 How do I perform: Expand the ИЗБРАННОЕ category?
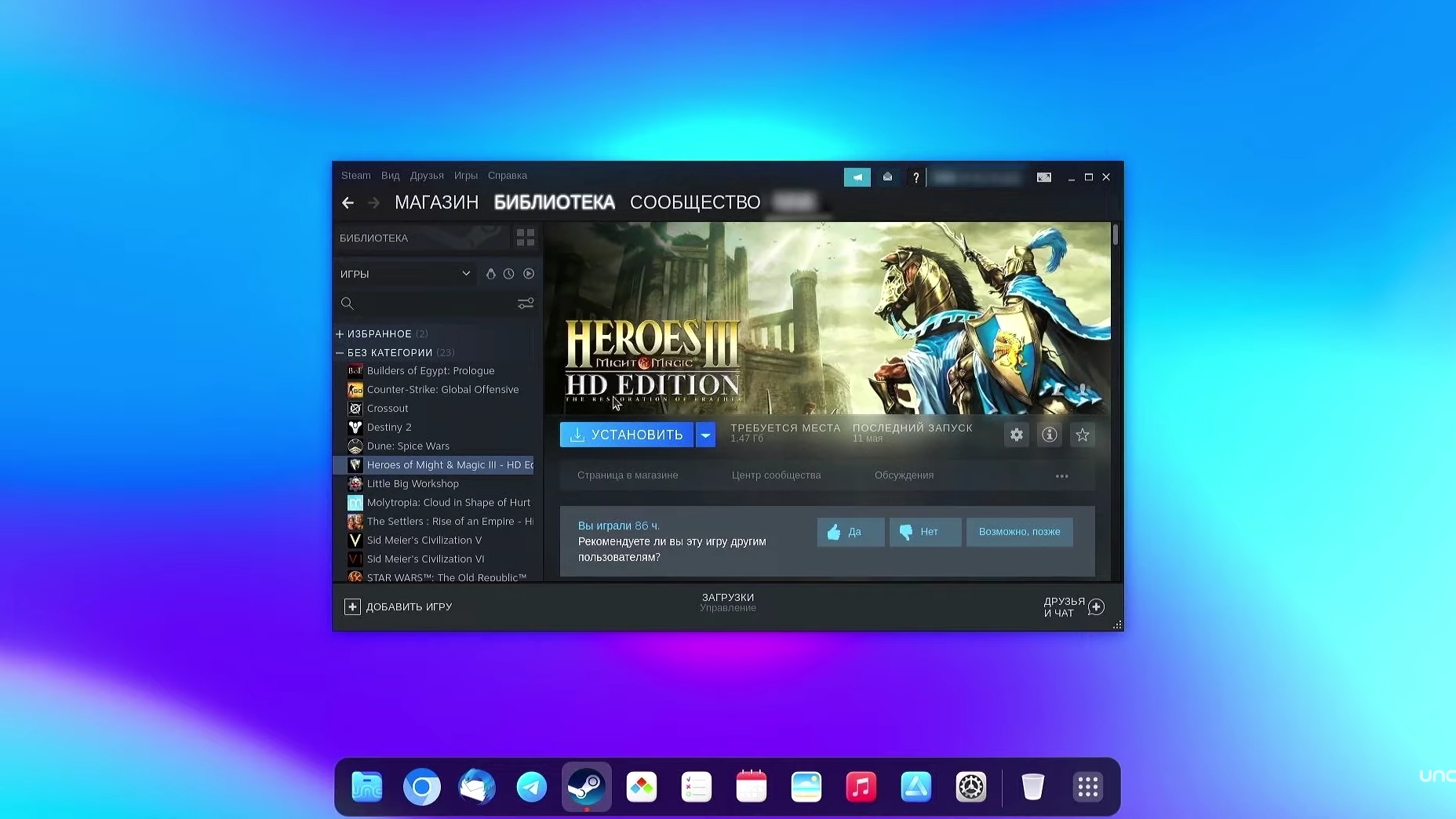point(340,334)
